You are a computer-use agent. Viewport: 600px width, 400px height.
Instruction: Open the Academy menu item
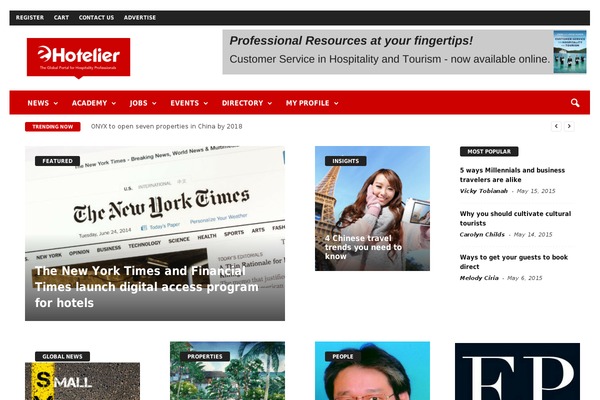[x=89, y=103]
